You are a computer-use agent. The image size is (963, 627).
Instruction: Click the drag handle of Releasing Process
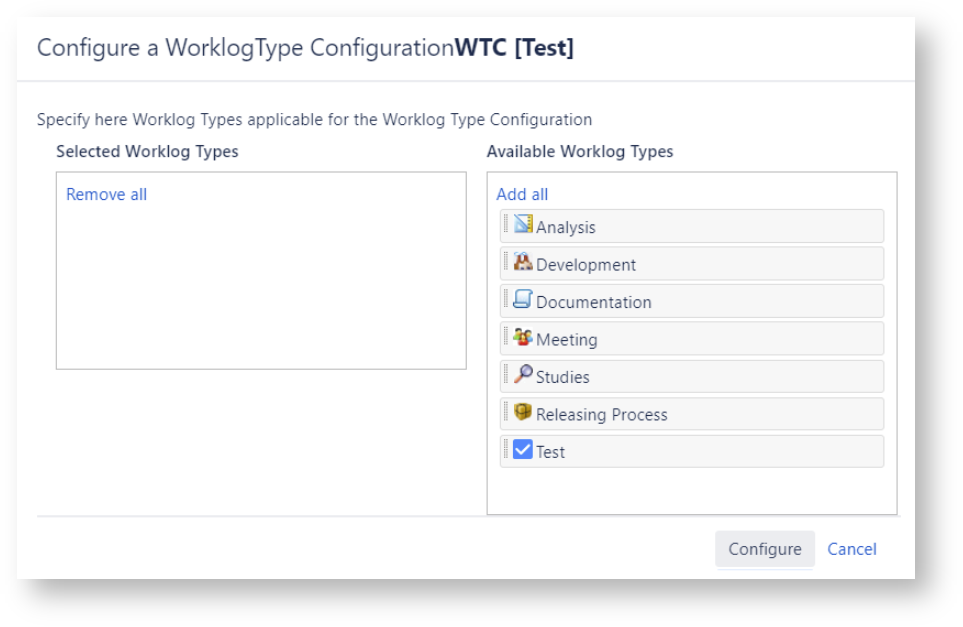coord(507,412)
